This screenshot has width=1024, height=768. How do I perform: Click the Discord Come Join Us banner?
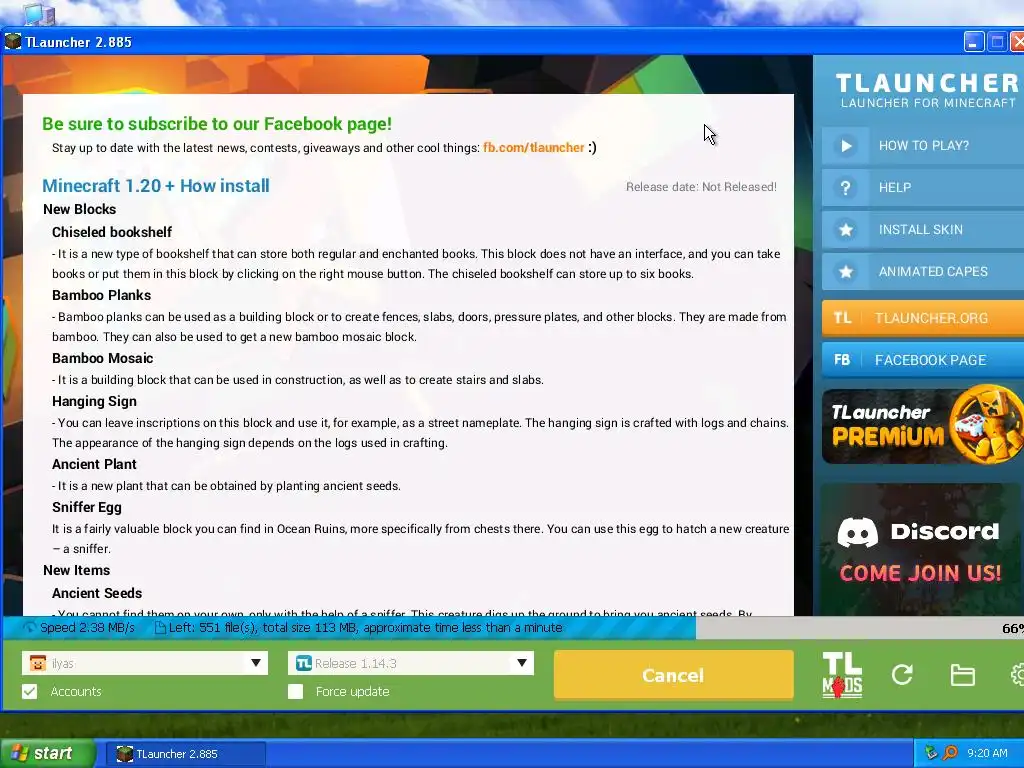pyautogui.click(x=920, y=550)
